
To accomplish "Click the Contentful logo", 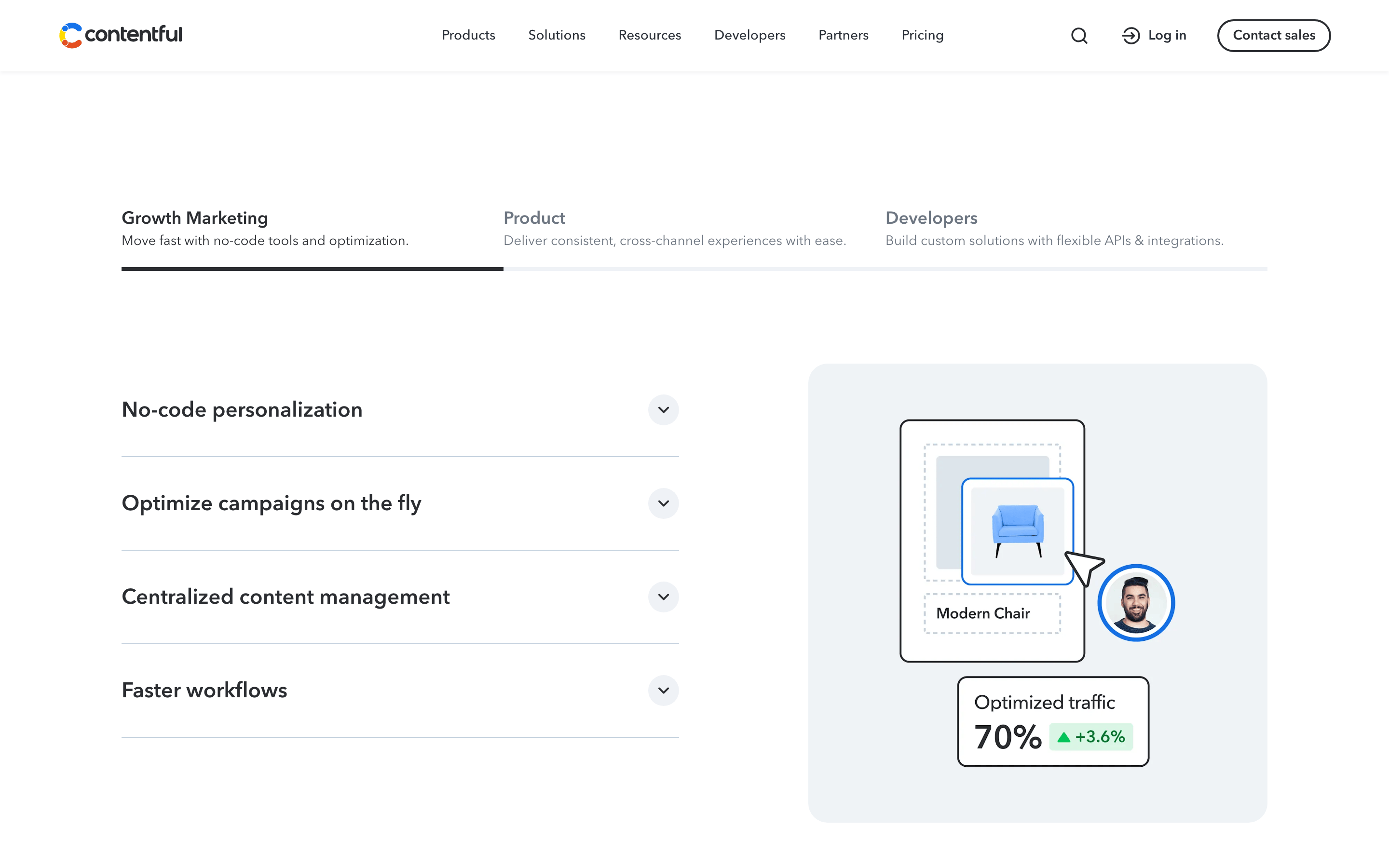I will [121, 35].
